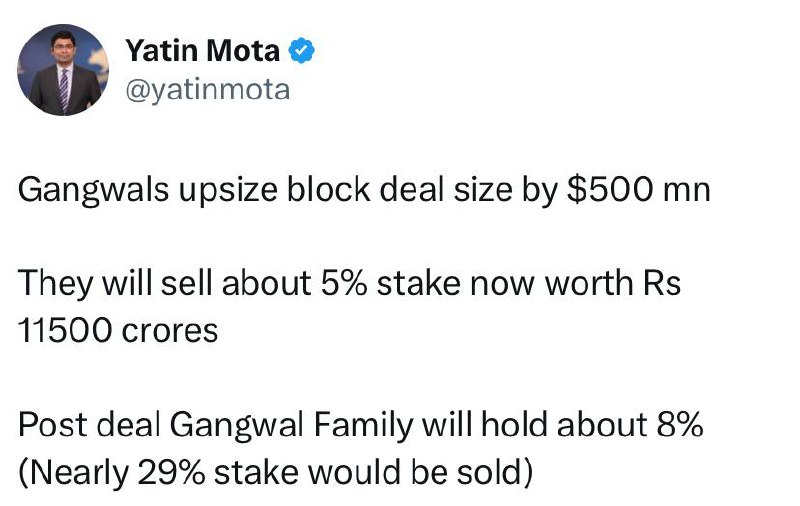This screenshot has width=800, height=506.
Task: Click the @yatinmota handle
Action: (208, 90)
